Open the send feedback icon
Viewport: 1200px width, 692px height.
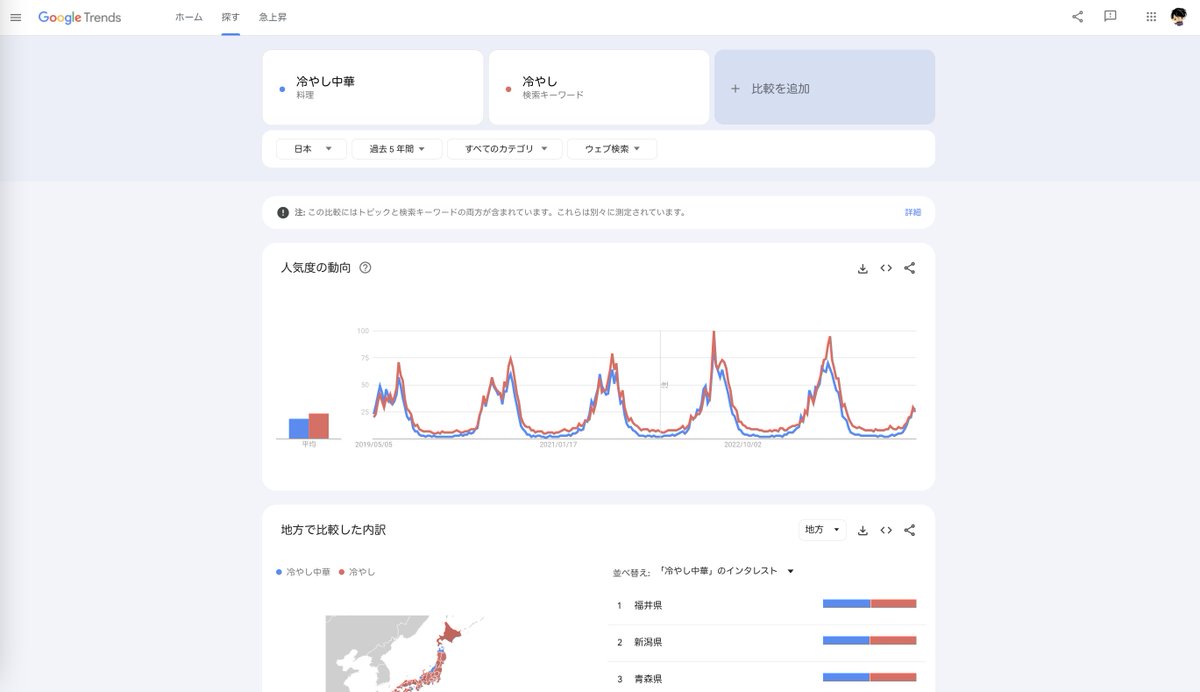(x=1110, y=17)
